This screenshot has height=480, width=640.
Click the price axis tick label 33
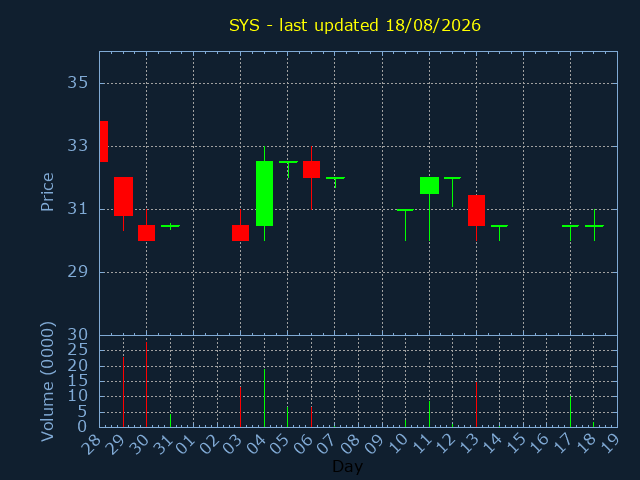(x=78, y=146)
